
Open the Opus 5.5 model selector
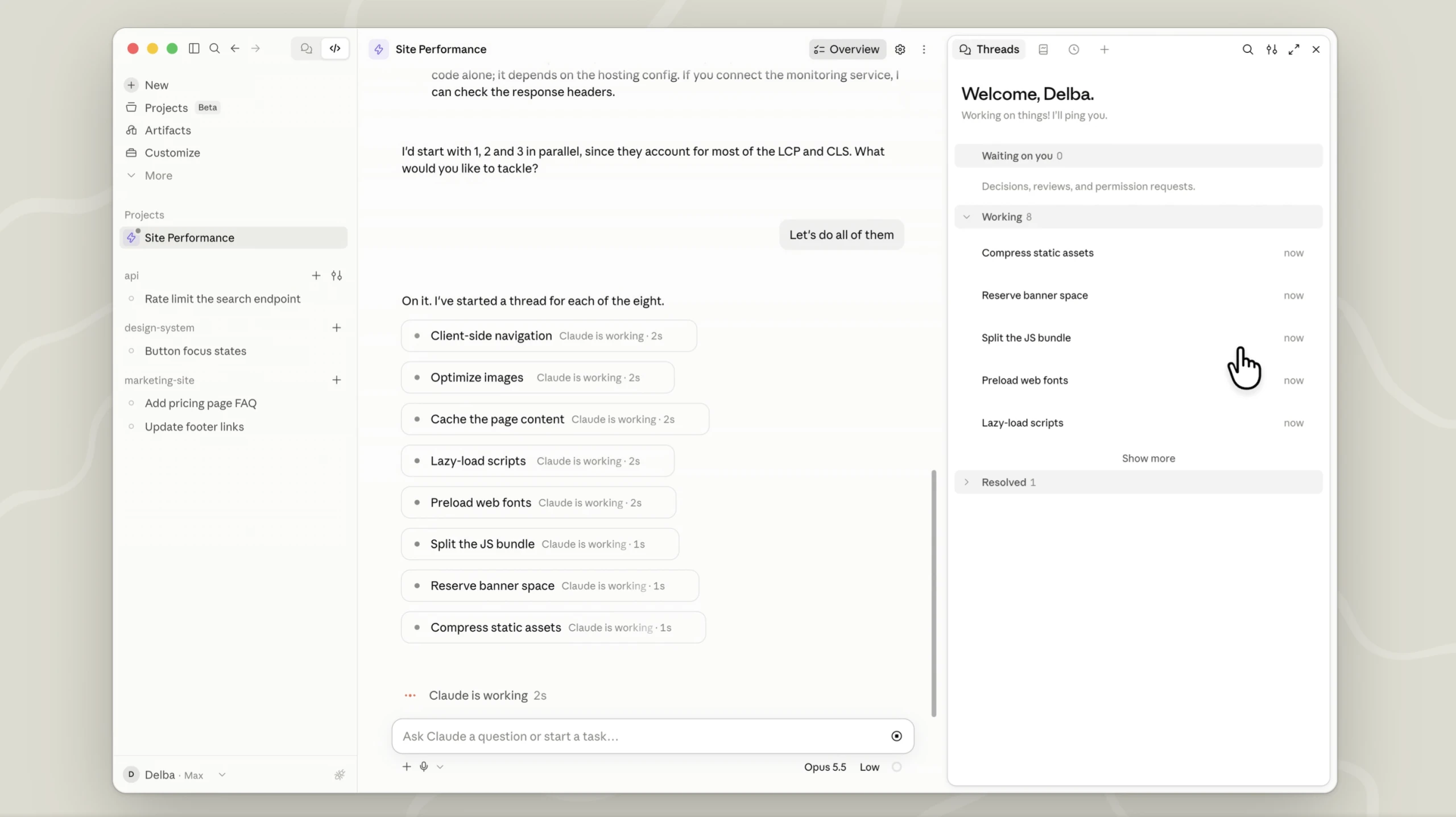(x=825, y=767)
